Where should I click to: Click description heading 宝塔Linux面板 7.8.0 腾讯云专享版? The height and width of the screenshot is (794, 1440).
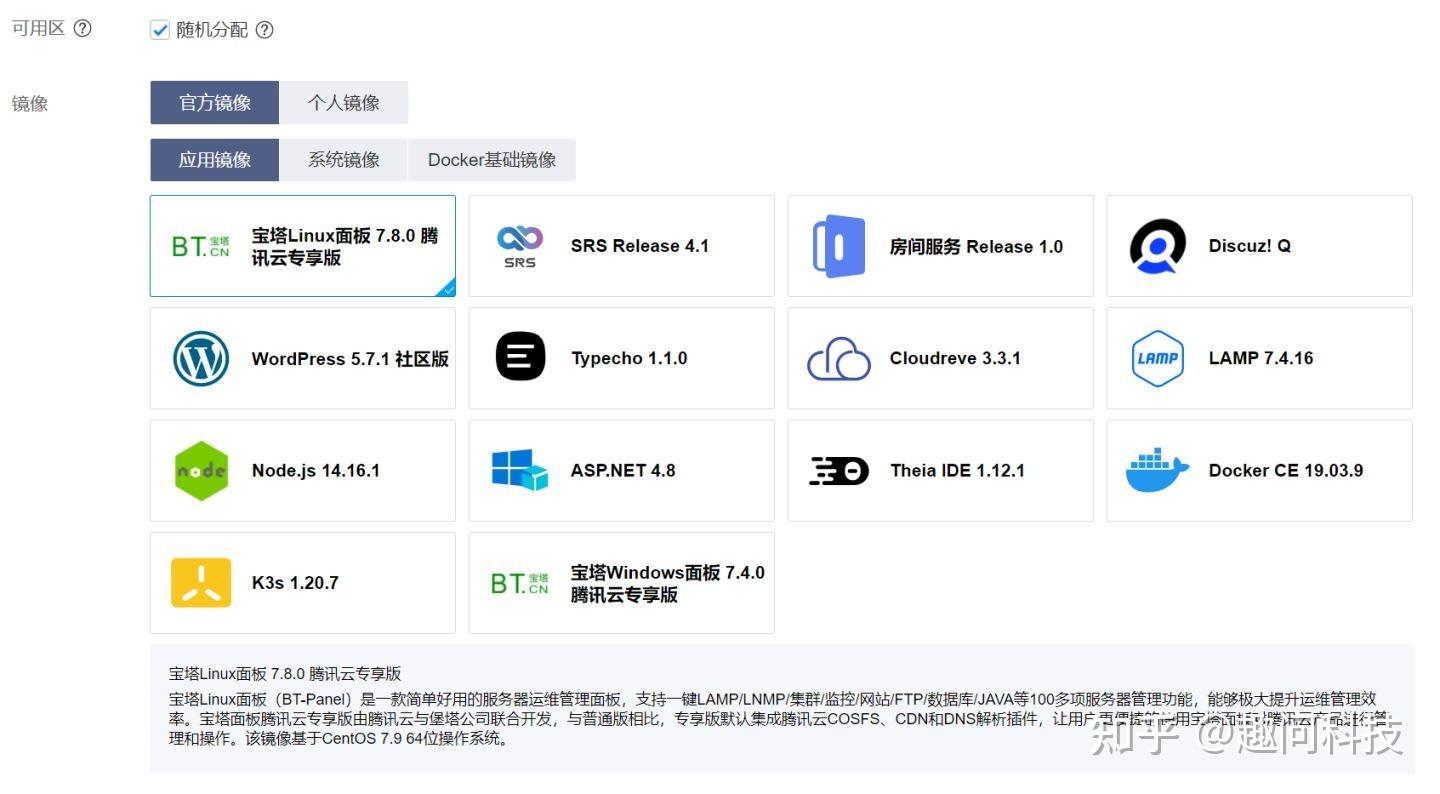(285, 673)
